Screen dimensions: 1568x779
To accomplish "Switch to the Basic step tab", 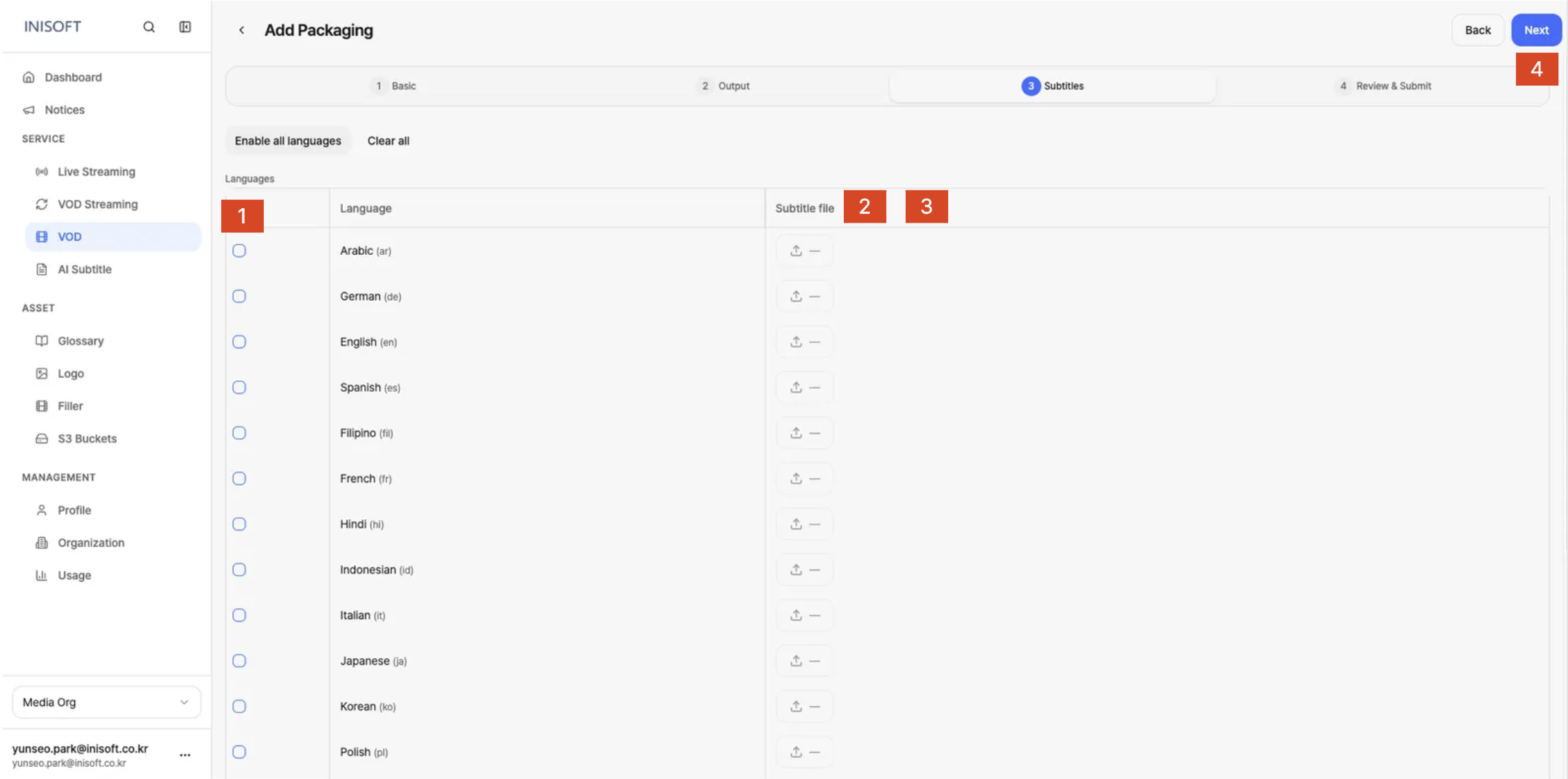I will [x=394, y=86].
